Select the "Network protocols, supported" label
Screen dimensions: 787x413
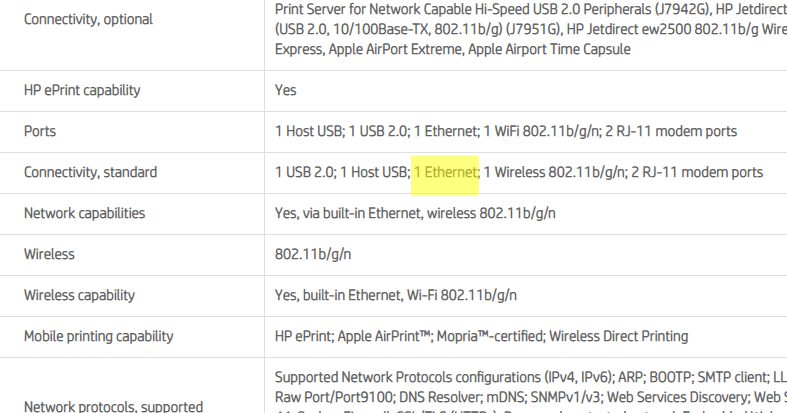point(113,406)
